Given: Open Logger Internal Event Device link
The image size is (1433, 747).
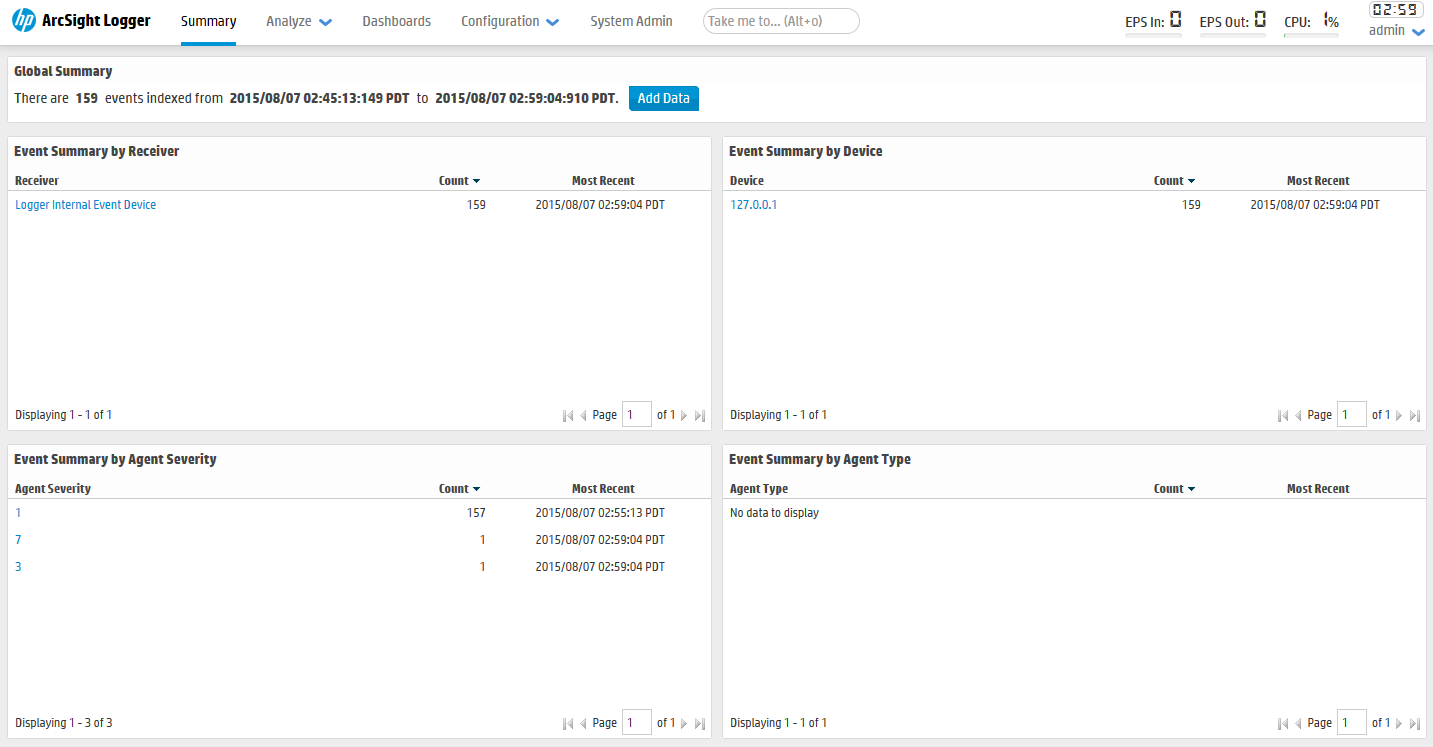Looking at the screenshot, I should click(x=86, y=205).
